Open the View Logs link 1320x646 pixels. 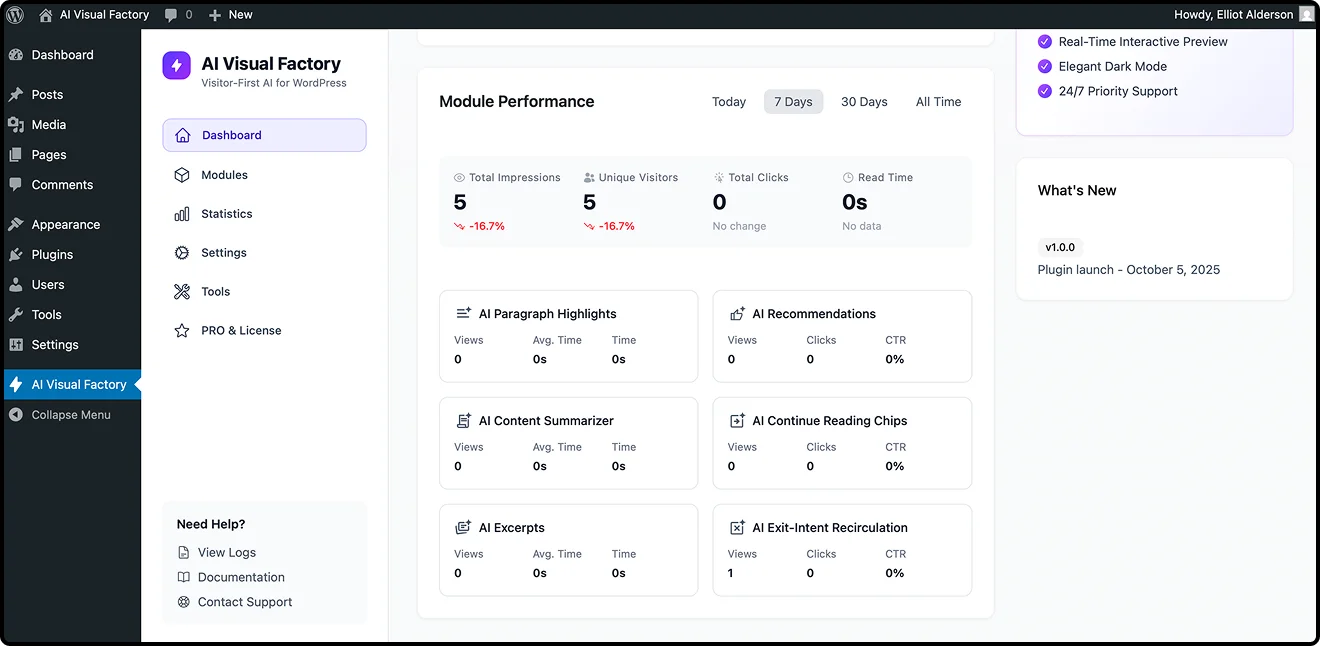coord(226,553)
